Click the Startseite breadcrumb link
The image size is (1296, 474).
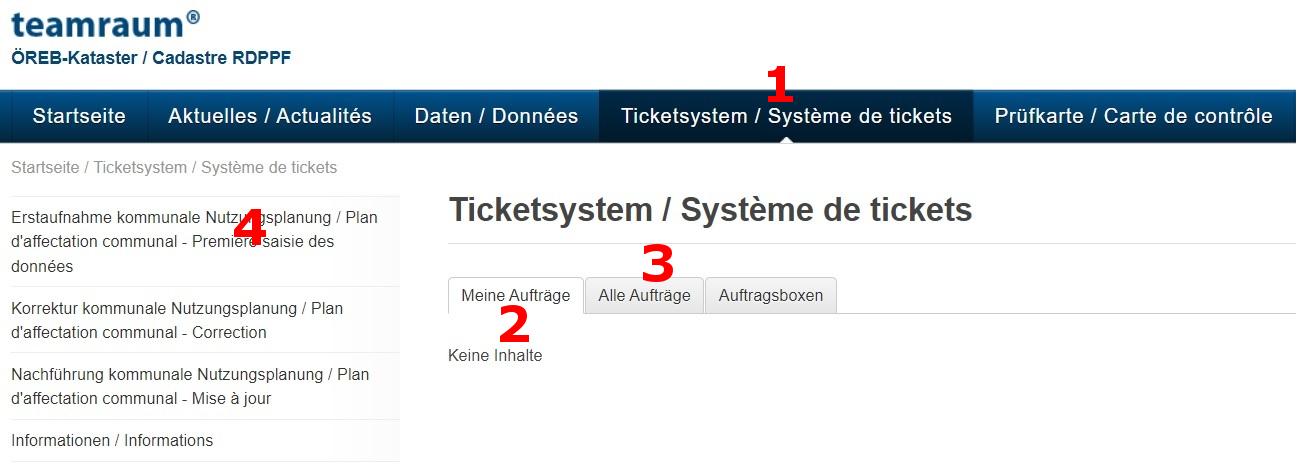point(45,167)
